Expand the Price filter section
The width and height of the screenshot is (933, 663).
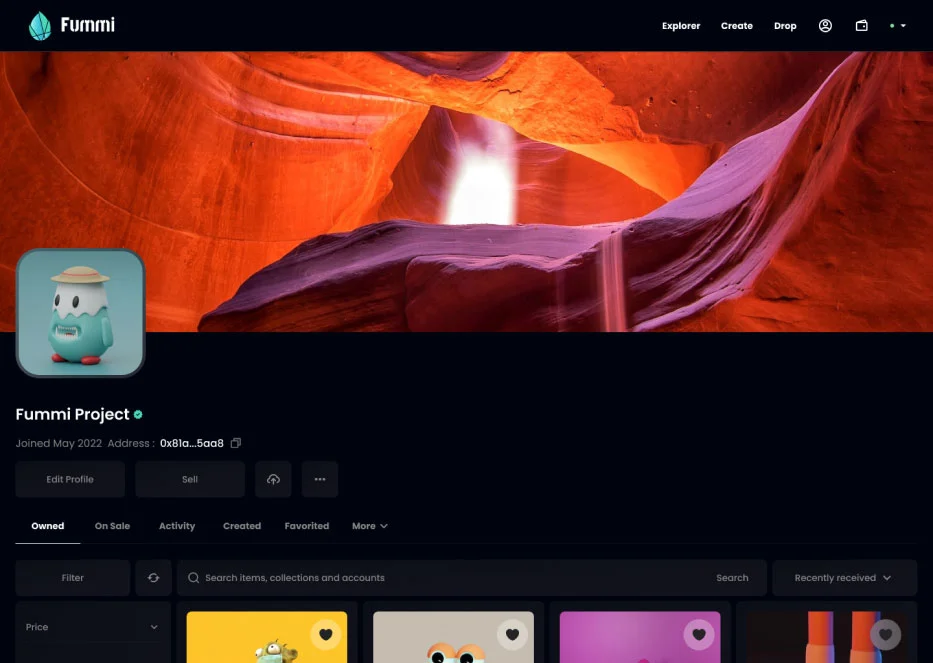tap(91, 627)
